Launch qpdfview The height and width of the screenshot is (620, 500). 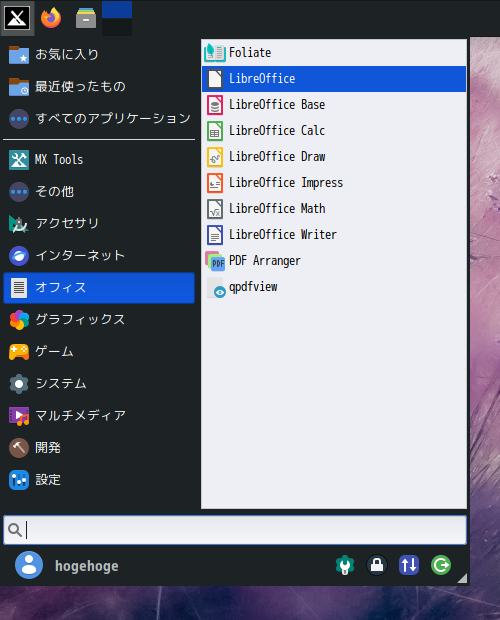(x=334, y=287)
